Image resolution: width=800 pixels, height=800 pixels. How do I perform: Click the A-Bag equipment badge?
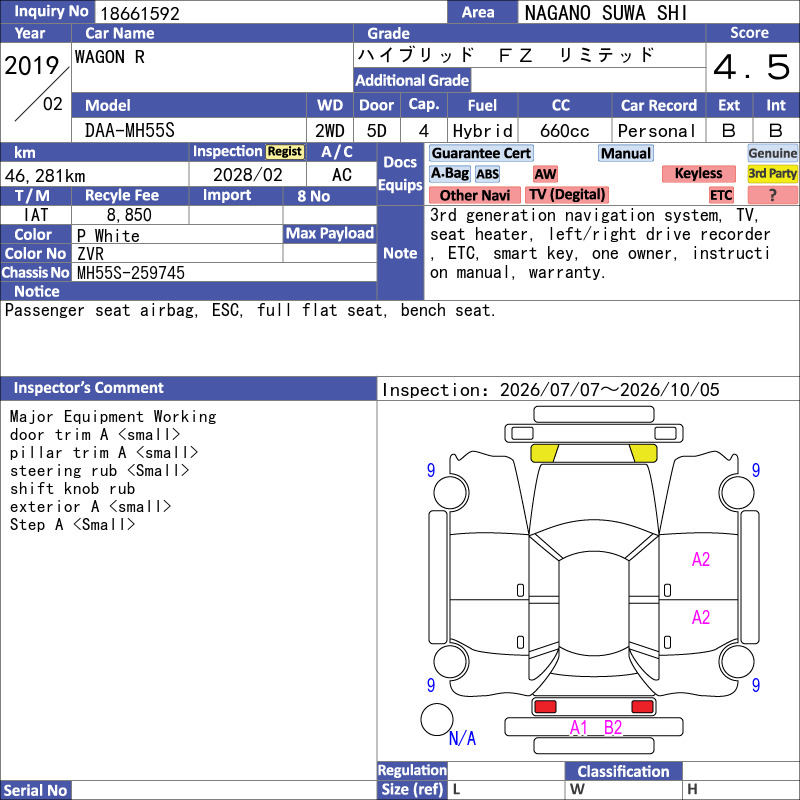[449, 174]
